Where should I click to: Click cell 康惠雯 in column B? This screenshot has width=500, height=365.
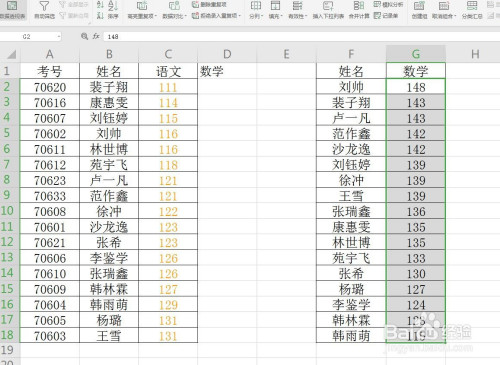(109, 103)
